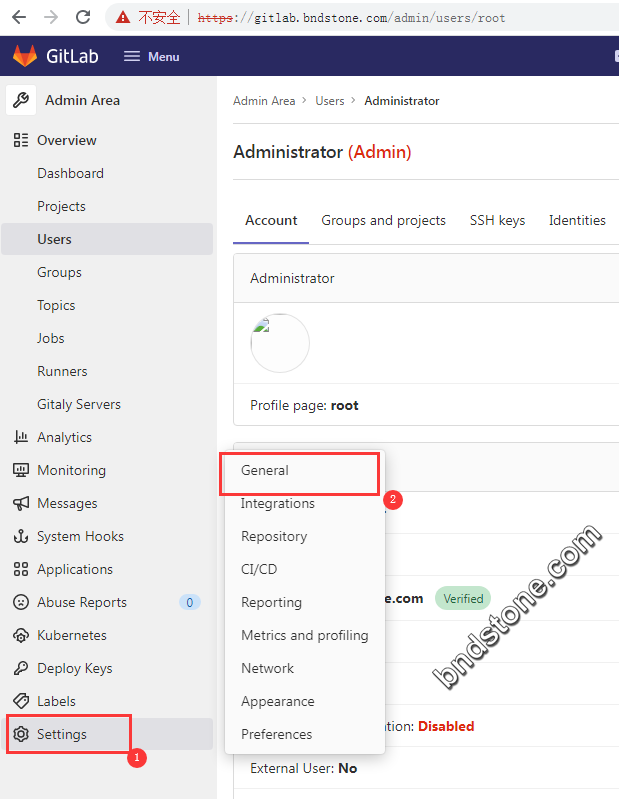The image size is (619, 799).
Task: Open Preferences settings entry
Action: point(305,734)
